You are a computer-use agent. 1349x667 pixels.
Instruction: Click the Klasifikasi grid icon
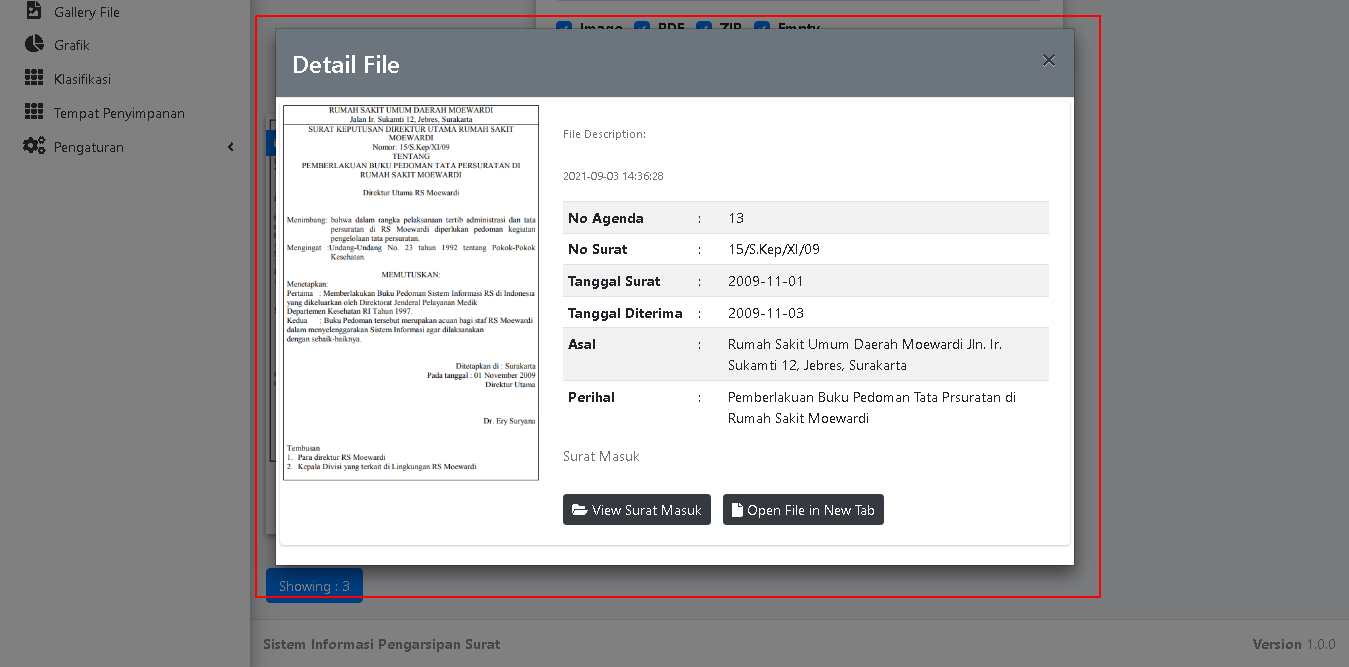click(x=33, y=78)
